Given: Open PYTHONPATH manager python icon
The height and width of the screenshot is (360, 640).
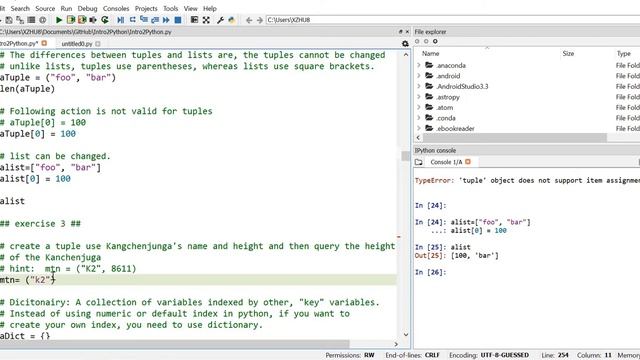Looking at the screenshot, I should click(x=232, y=20).
